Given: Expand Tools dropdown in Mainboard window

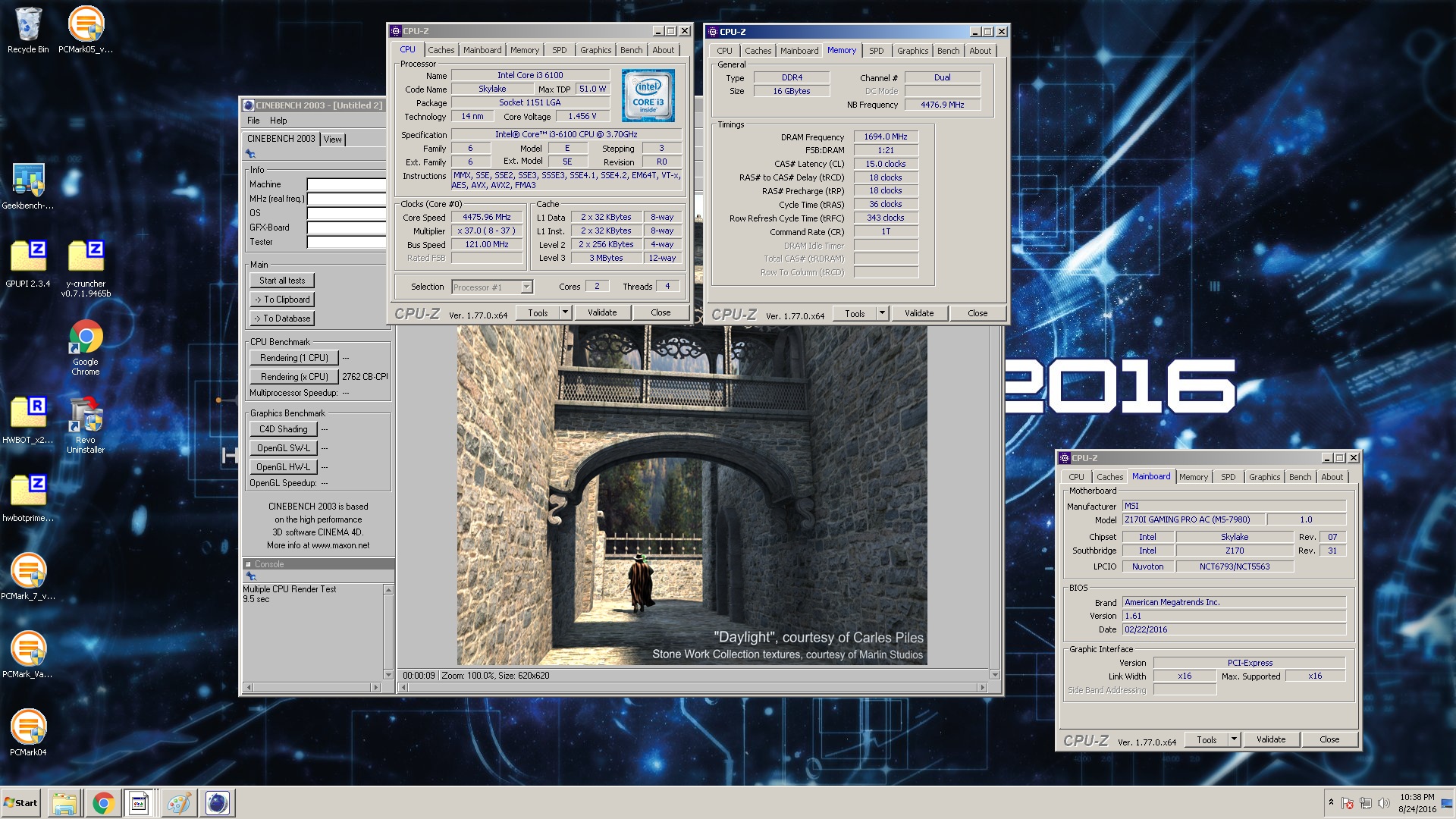Looking at the screenshot, I should coord(1234,739).
